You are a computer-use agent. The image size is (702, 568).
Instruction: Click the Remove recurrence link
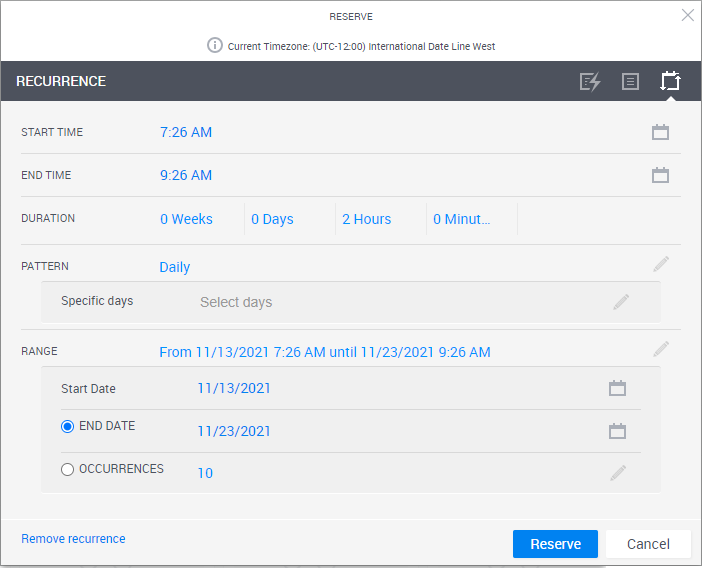(x=73, y=539)
